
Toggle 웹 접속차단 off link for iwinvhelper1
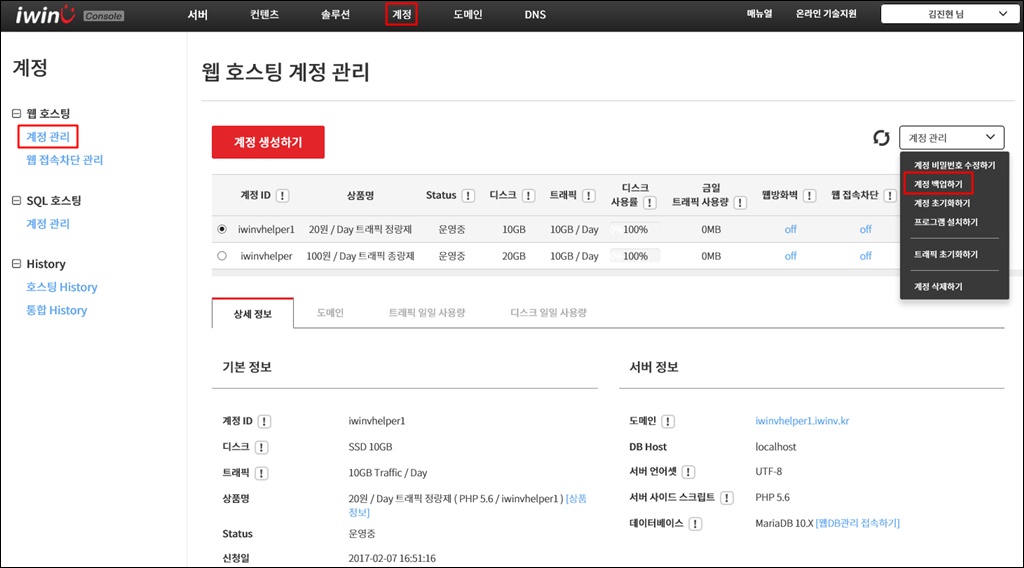[x=865, y=229]
